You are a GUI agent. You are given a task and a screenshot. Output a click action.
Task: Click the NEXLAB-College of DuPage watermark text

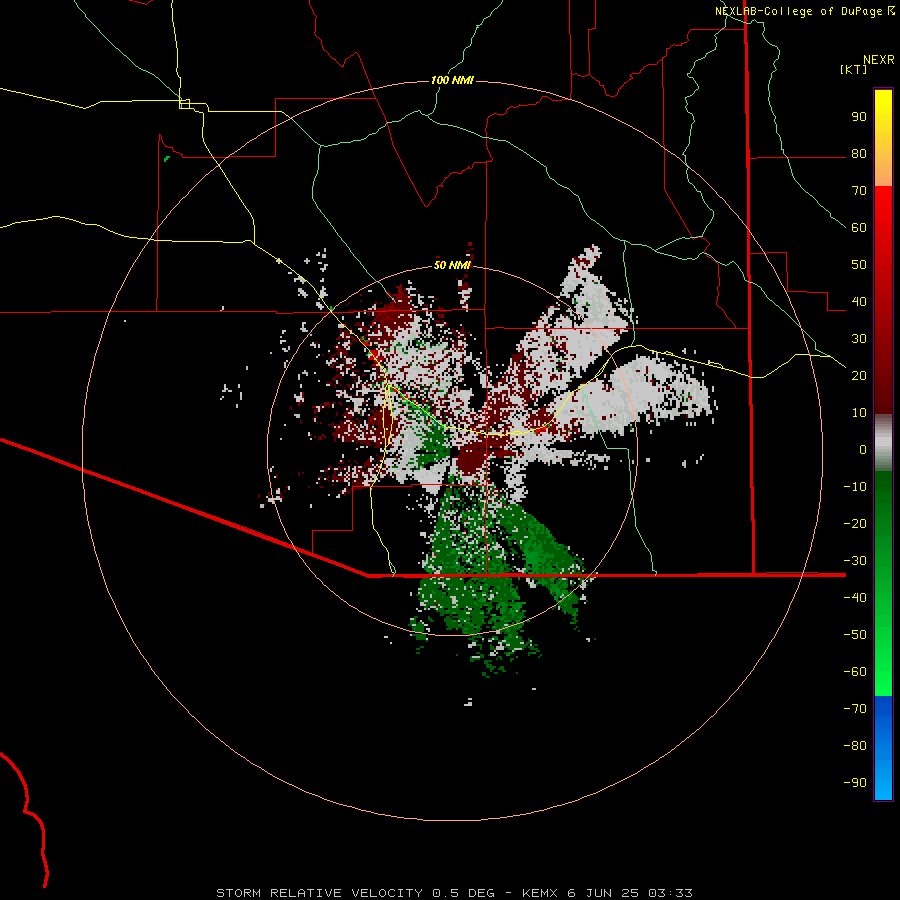pos(805,11)
